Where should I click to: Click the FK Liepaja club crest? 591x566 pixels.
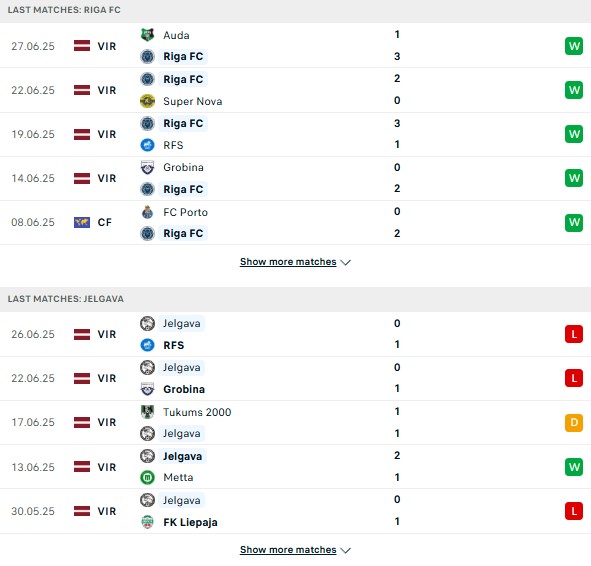coord(147,522)
